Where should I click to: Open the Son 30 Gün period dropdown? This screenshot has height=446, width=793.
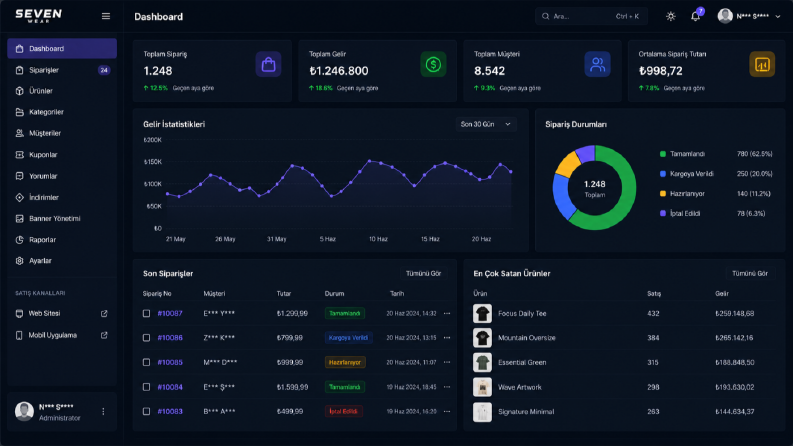pyautogui.click(x=486, y=124)
